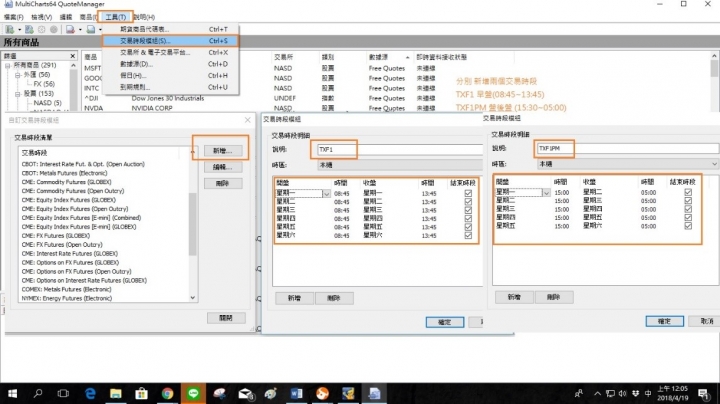Launch Microsoft Edge from the taskbar
The image size is (720, 404).
(90, 393)
